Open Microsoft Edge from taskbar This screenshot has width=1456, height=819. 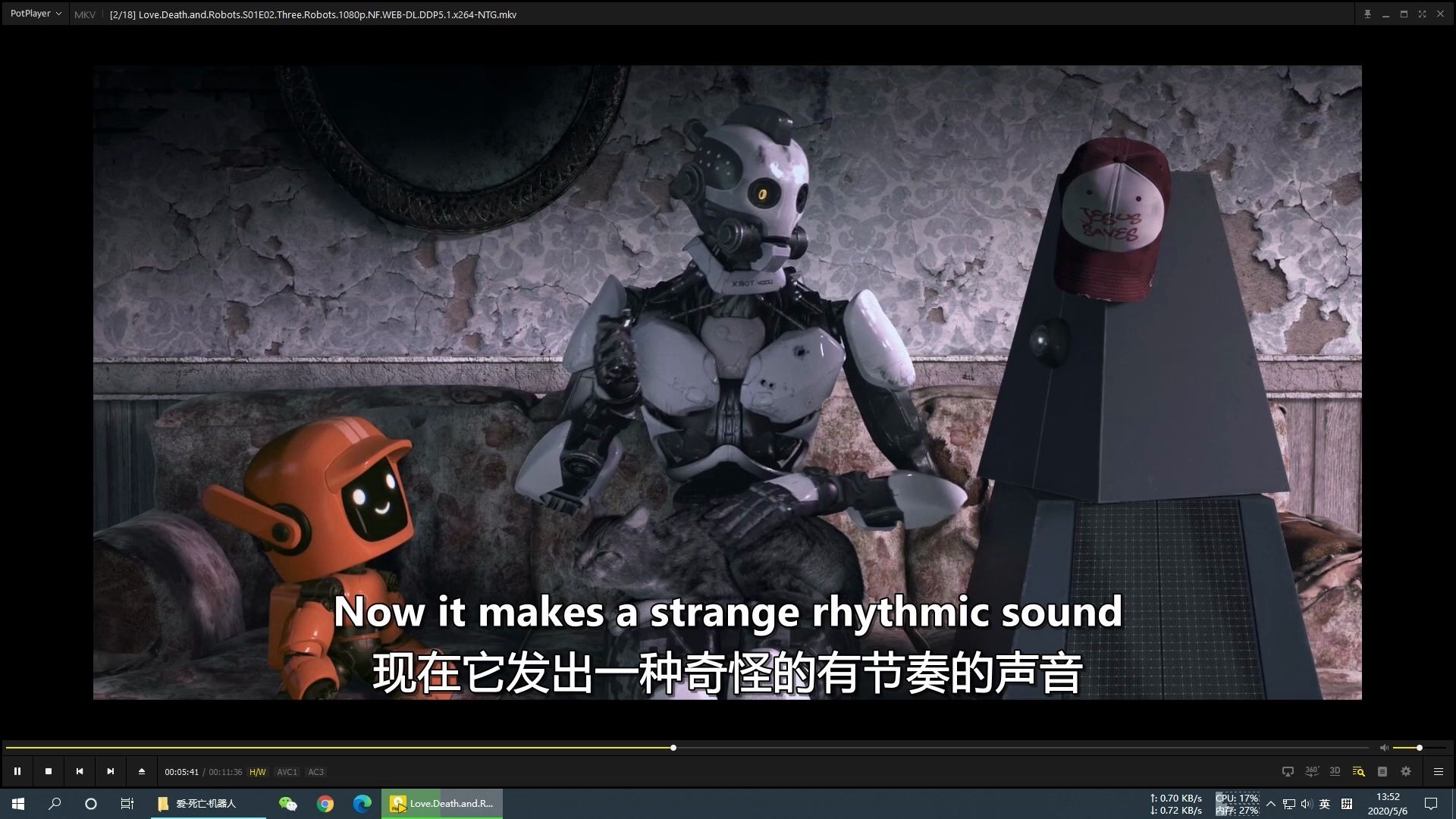[x=362, y=804]
